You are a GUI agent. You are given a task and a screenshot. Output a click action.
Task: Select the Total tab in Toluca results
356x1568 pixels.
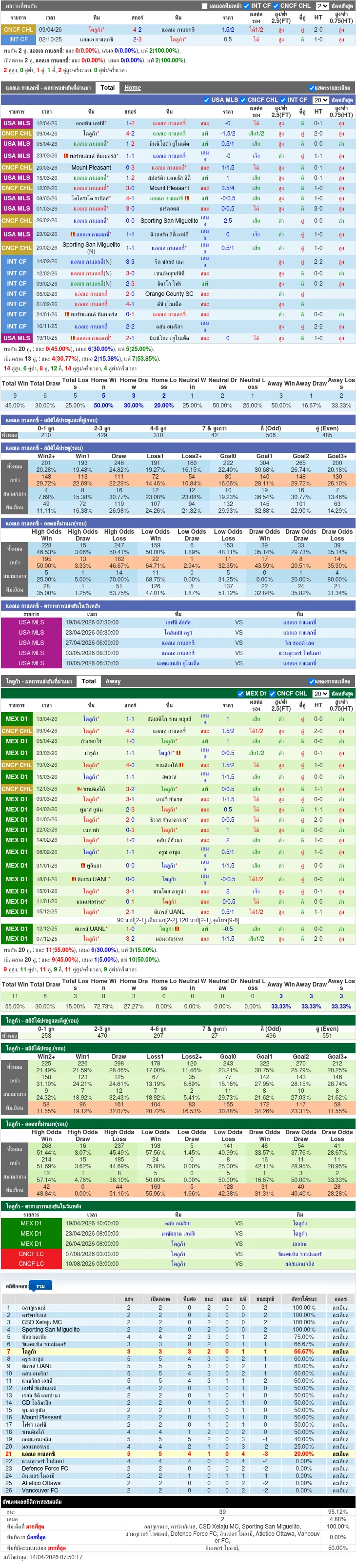pos(89,681)
